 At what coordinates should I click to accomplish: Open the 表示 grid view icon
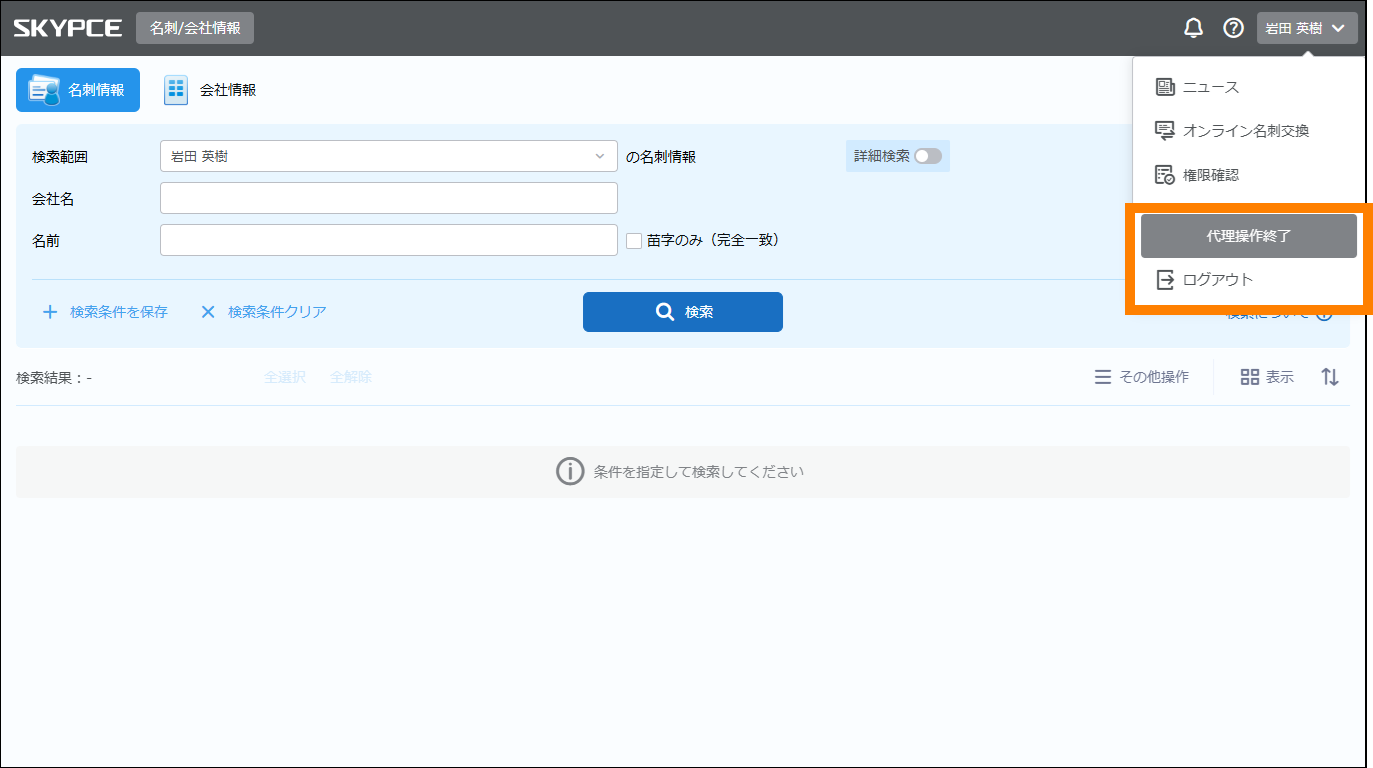tap(1249, 377)
